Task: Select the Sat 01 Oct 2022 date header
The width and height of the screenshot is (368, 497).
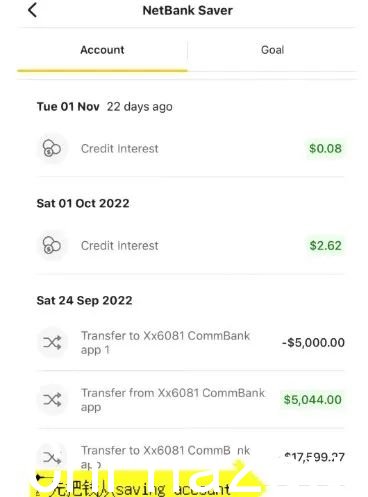Action: (x=83, y=203)
